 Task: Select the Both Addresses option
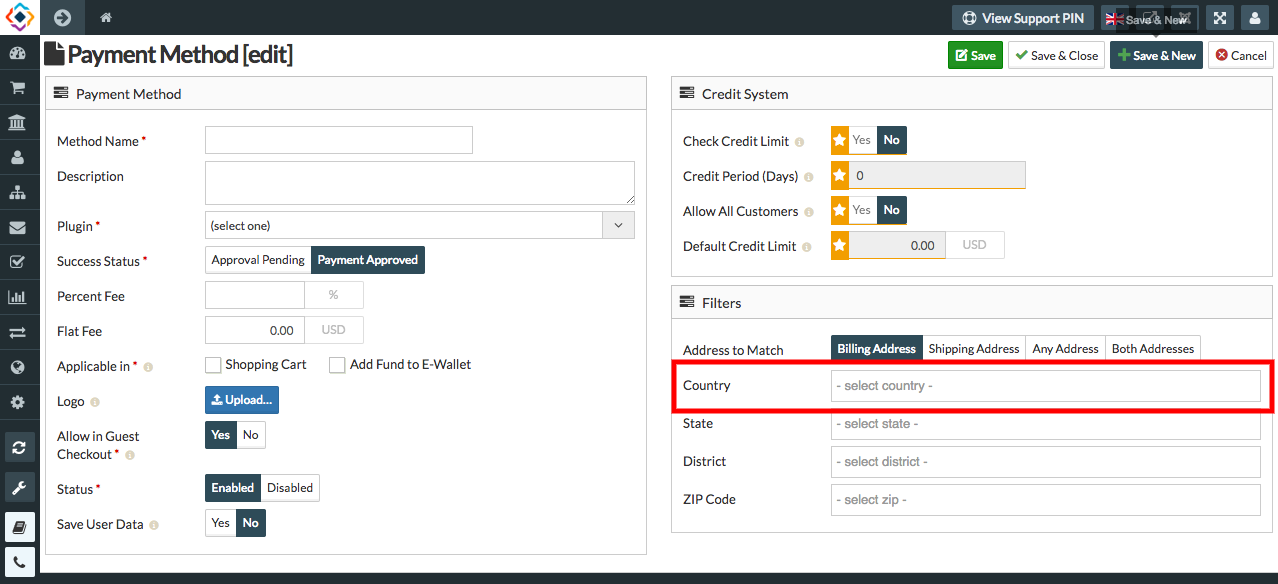coord(1153,349)
